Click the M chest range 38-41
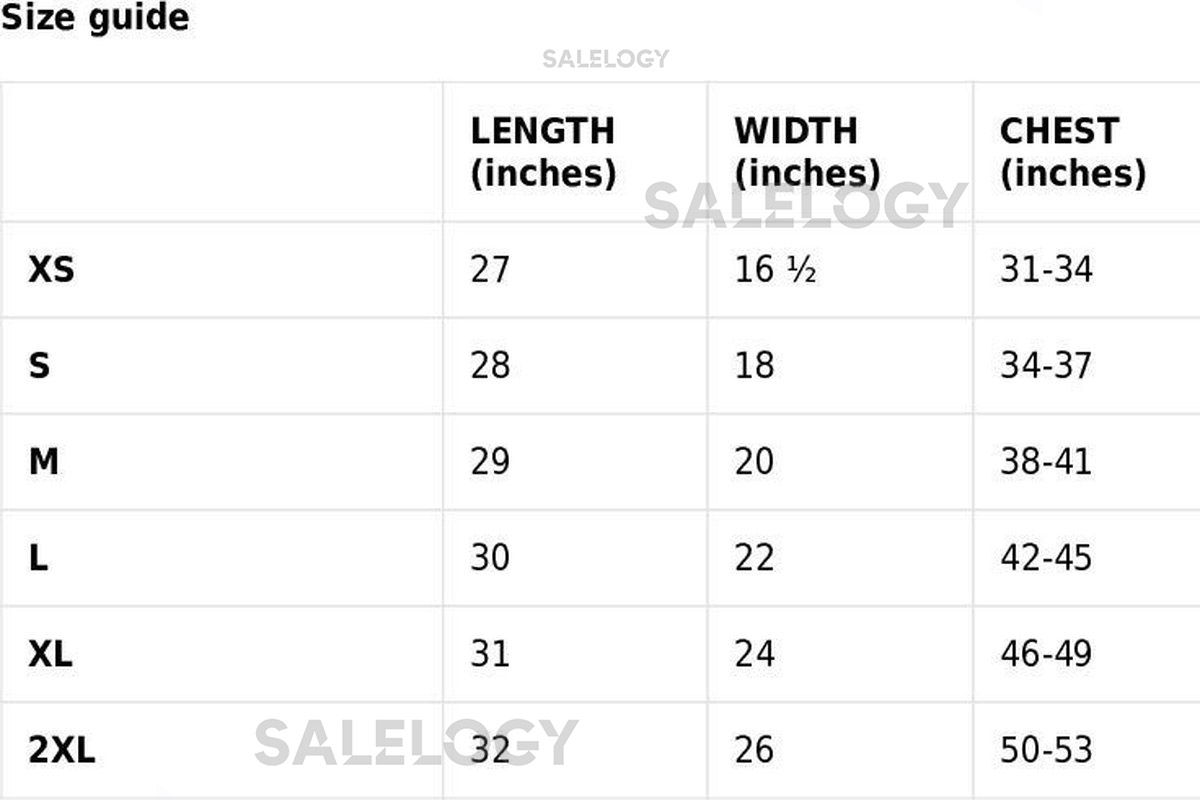This screenshot has width=1200, height=800. 1046,462
